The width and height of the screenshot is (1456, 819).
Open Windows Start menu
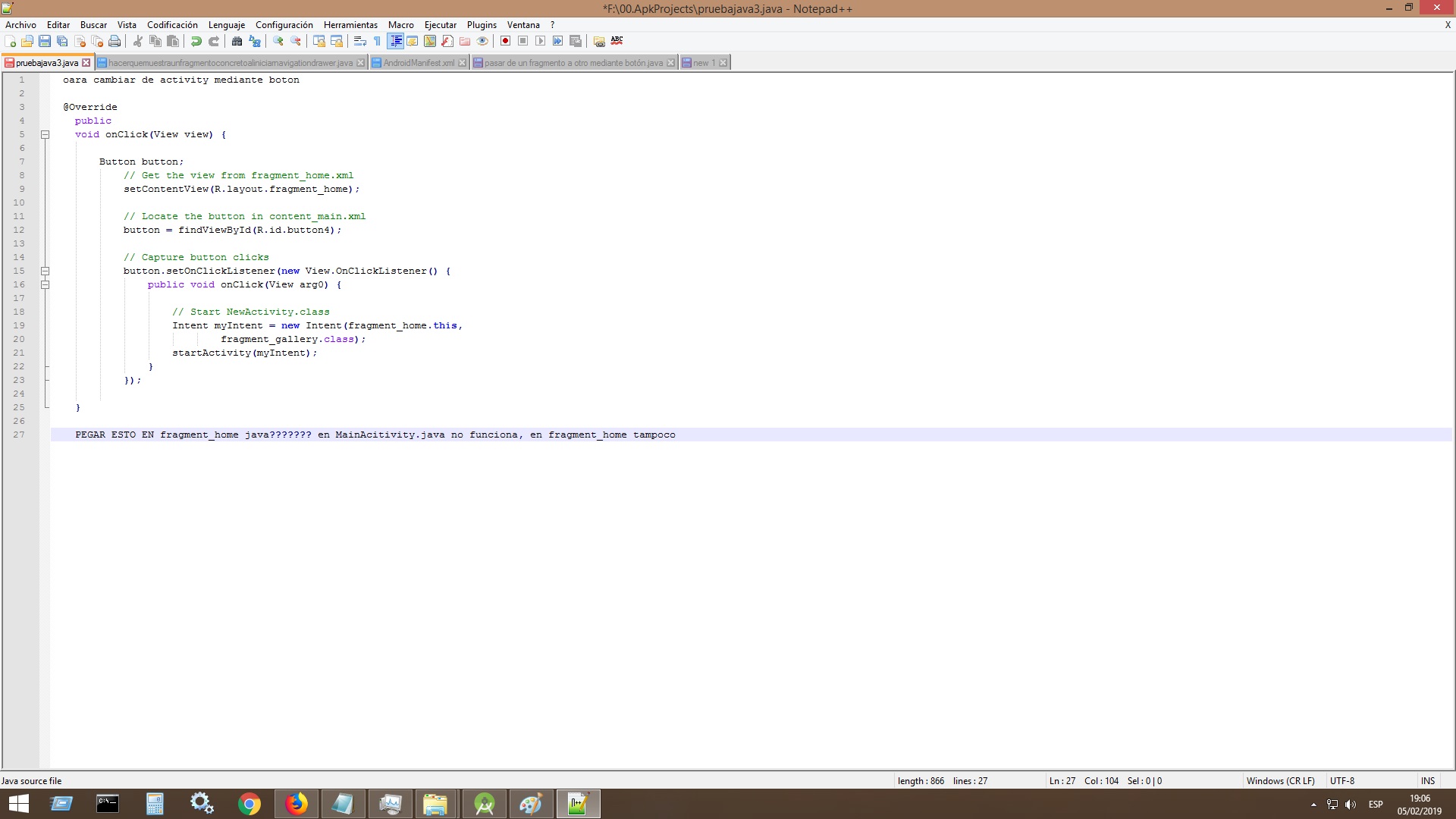(18, 804)
